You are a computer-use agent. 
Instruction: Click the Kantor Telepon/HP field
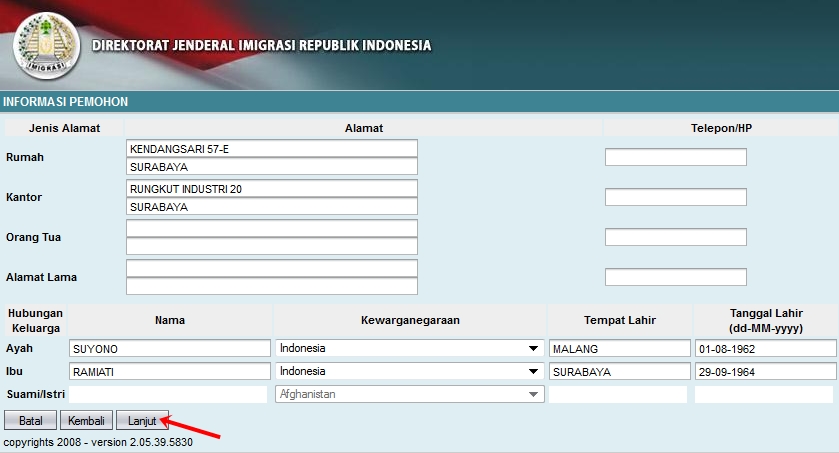click(676, 197)
